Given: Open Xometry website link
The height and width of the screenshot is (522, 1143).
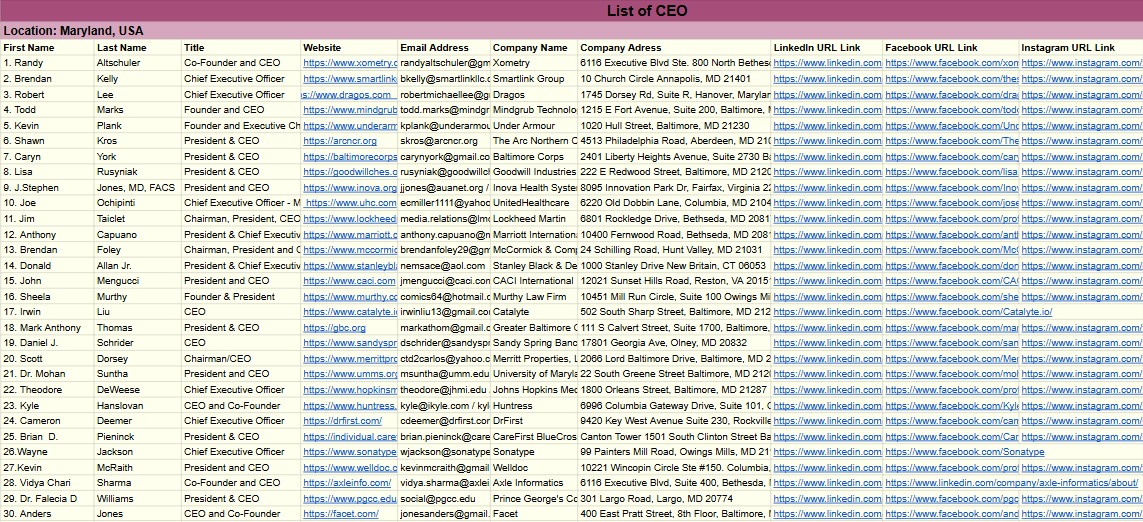Looking at the screenshot, I should [x=350, y=63].
